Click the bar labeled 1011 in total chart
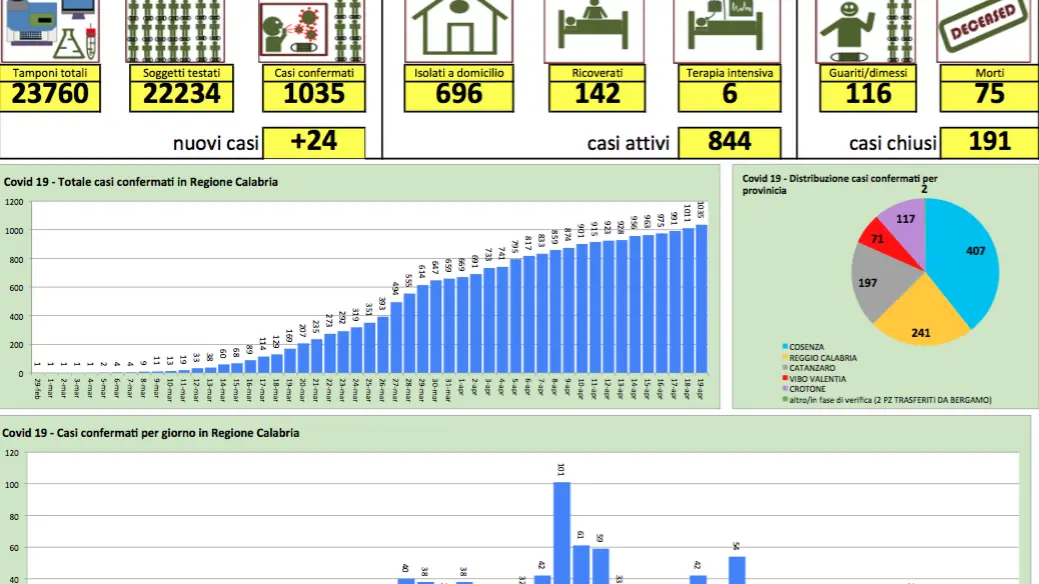Viewport: 1039px width, 584px height. pyautogui.click(x=688, y=301)
